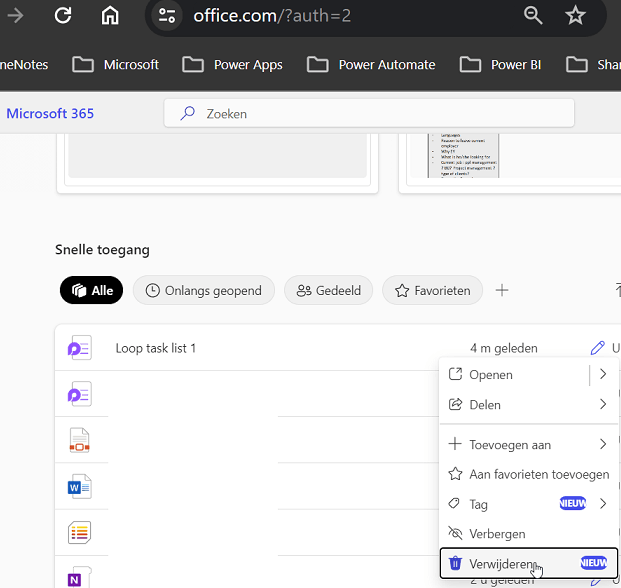Screen dimensions: 621x588
Task: Click the upload arrow icon right of filters
Action: (x=617, y=290)
